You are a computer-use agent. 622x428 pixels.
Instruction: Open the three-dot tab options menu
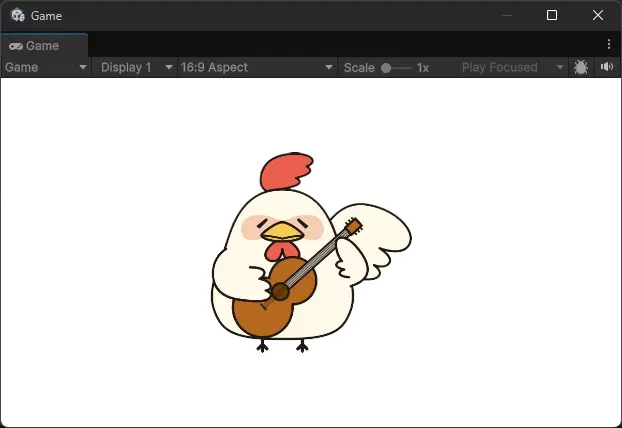pyautogui.click(x=609, y=44)
